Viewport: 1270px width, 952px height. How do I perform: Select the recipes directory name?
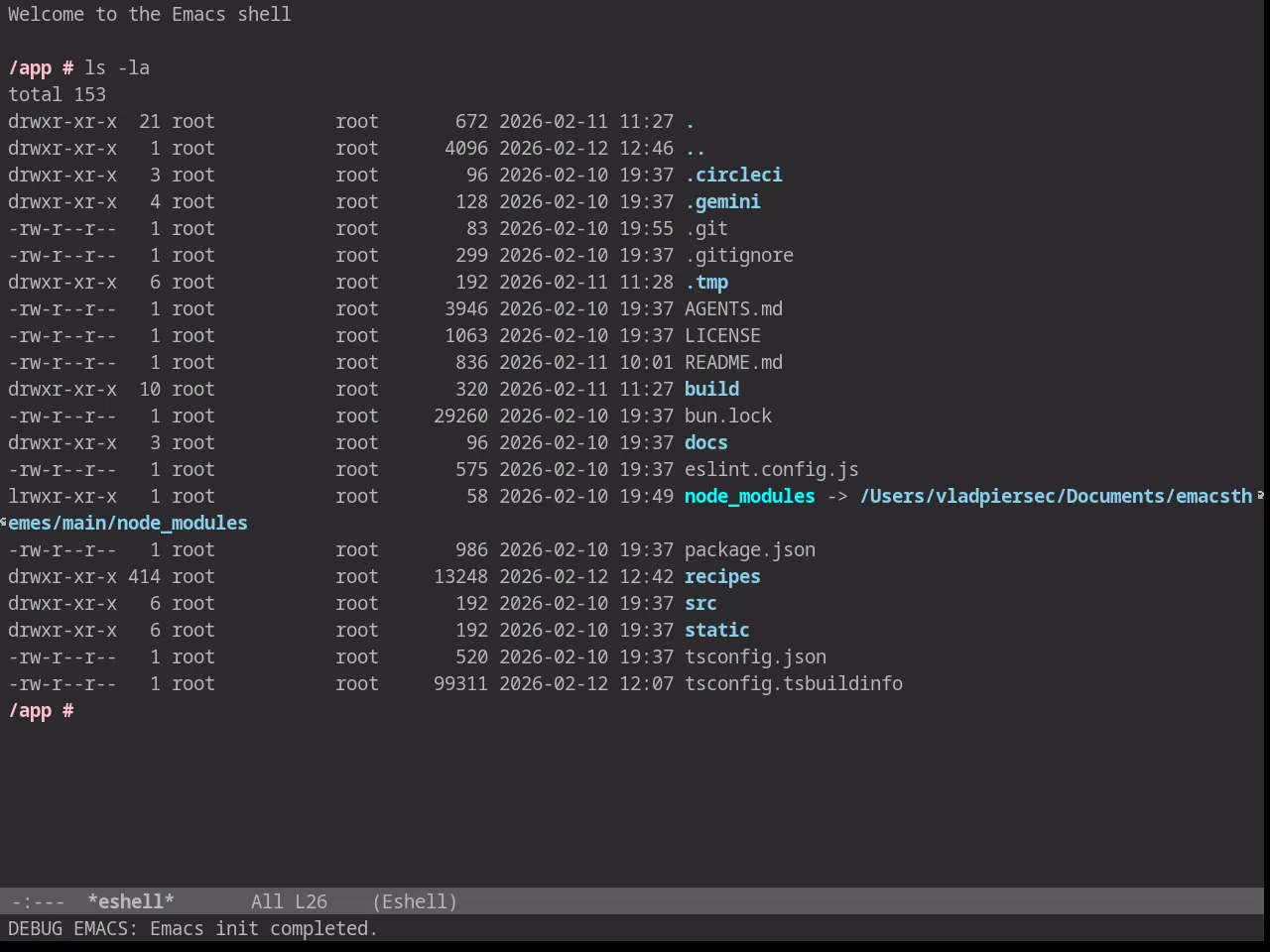pos(722,576)
